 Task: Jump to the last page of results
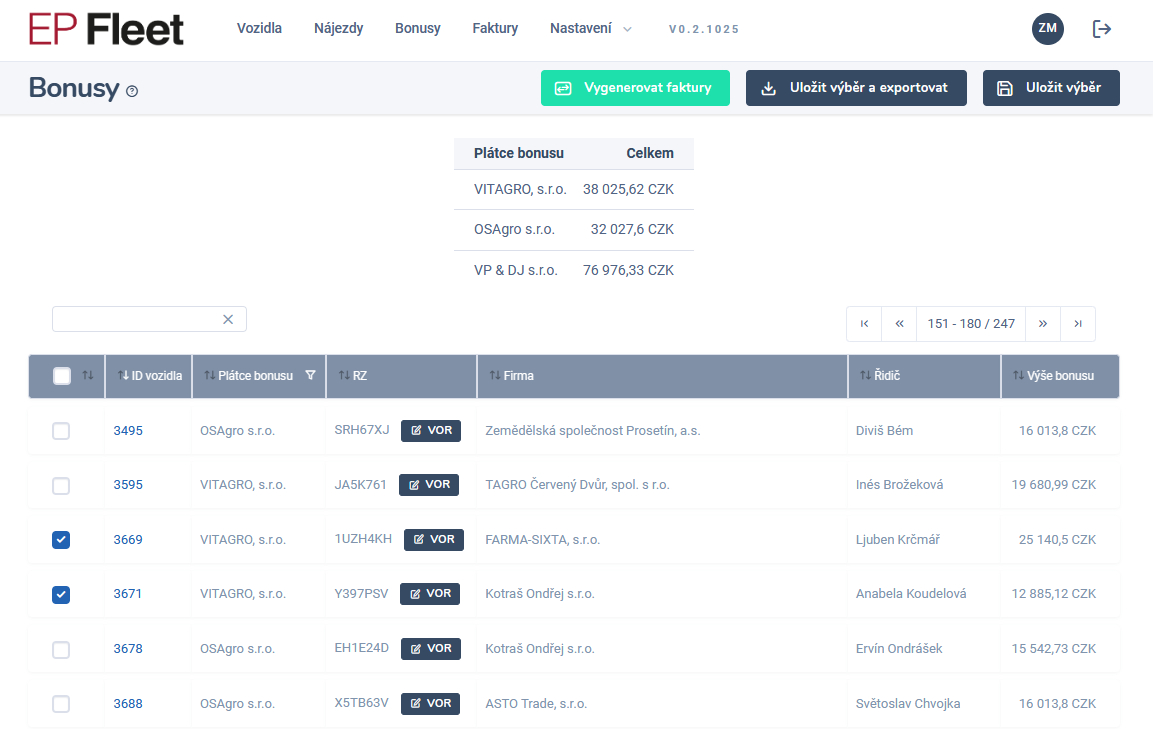1078,324
